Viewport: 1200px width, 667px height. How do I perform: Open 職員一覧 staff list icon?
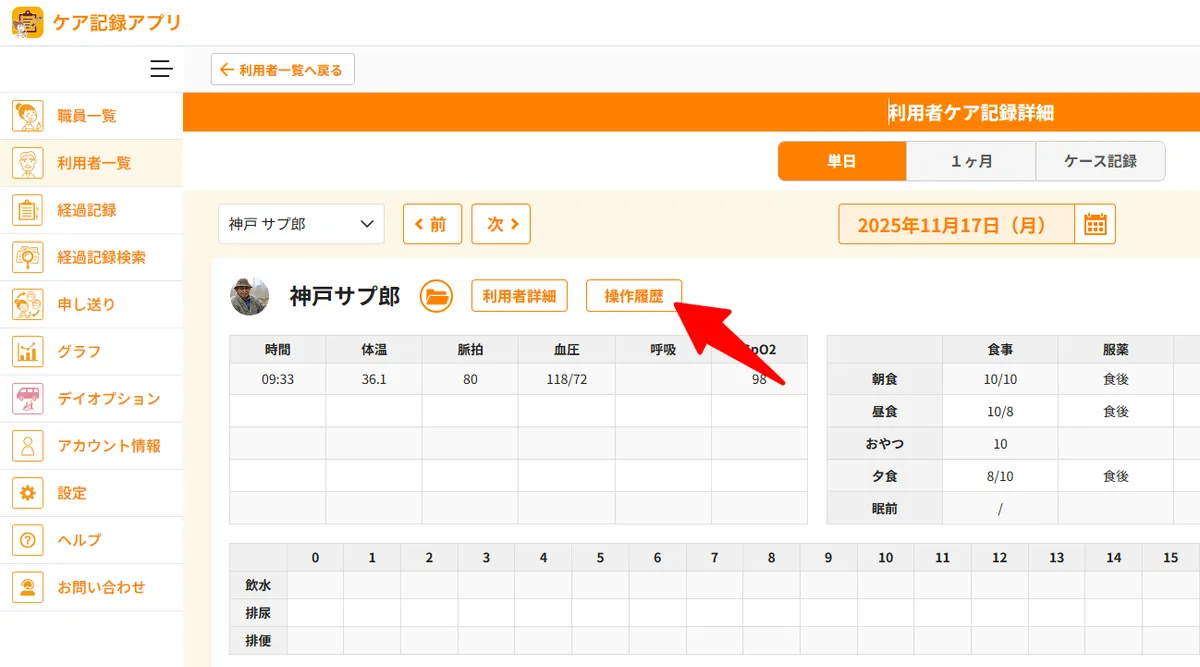pyautogui.click(x=28, y=116)
